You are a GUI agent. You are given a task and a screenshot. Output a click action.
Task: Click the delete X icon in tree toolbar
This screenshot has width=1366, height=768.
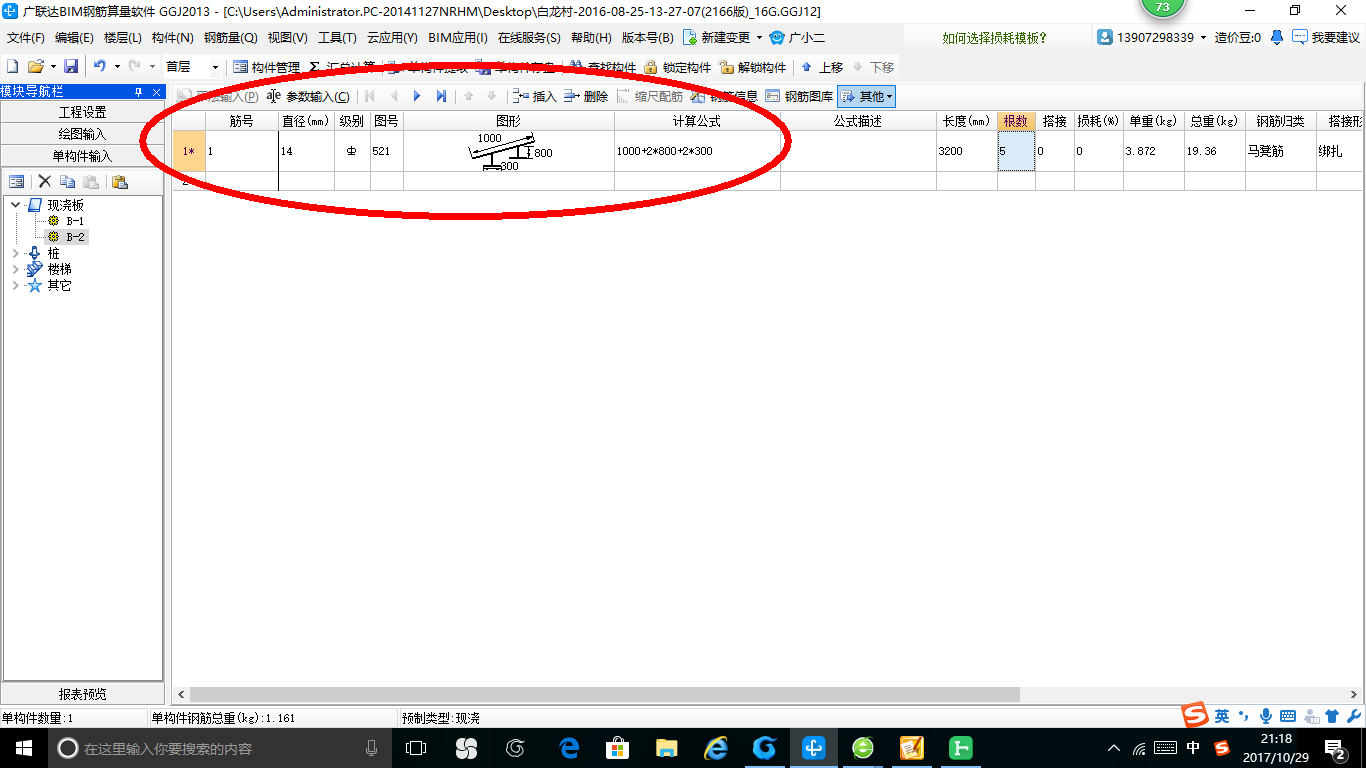click(x=45, y=182)
